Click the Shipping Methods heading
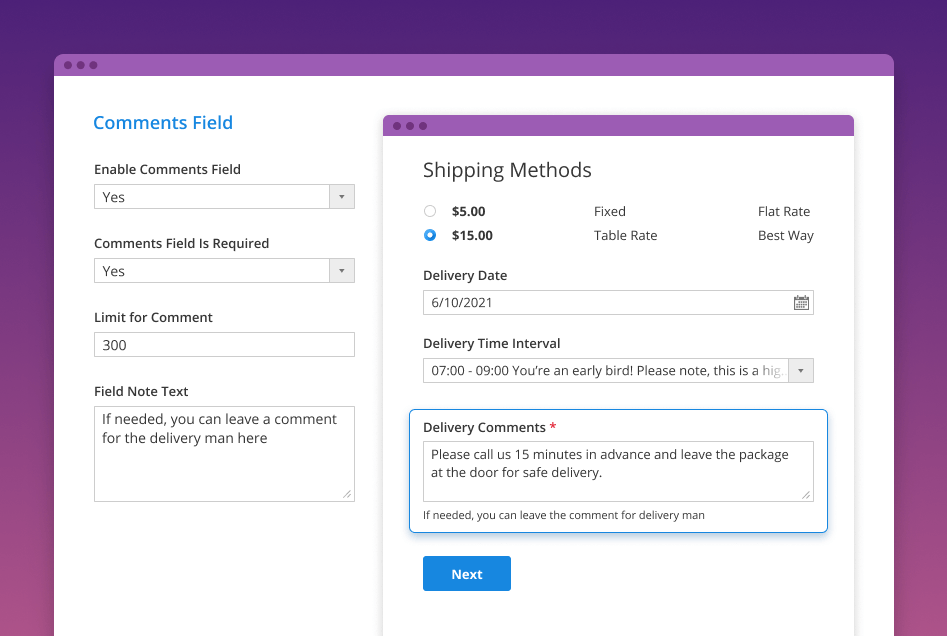The height and width of the screenshot is (636, 947). tap(507, 170)
